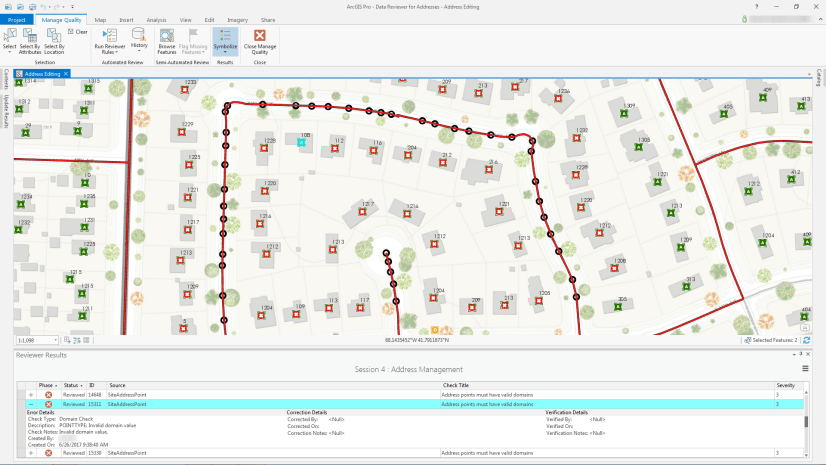Click the Symbolize button
826x465 pixels.
tap(225, 41)
